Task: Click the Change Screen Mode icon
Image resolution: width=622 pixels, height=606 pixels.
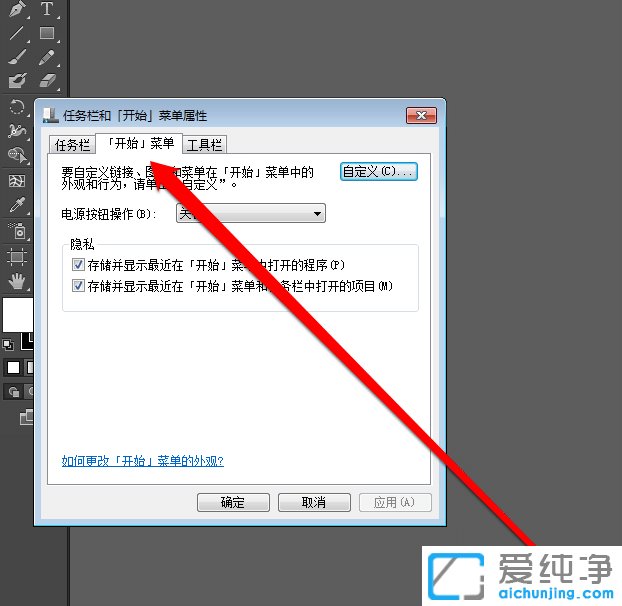Action: tap(27, 417)
